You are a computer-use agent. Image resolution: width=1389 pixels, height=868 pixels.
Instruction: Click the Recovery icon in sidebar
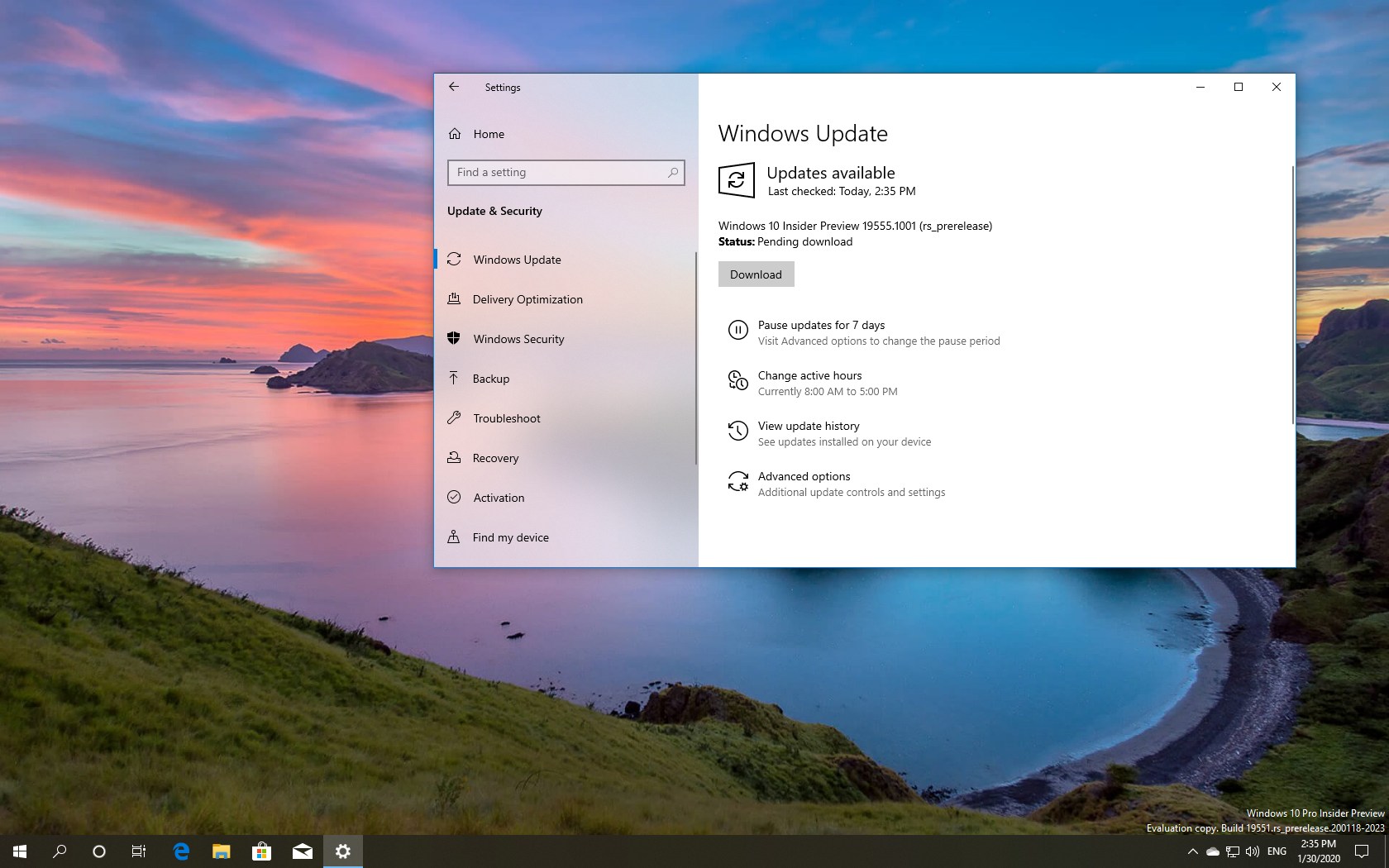[454, 458]
